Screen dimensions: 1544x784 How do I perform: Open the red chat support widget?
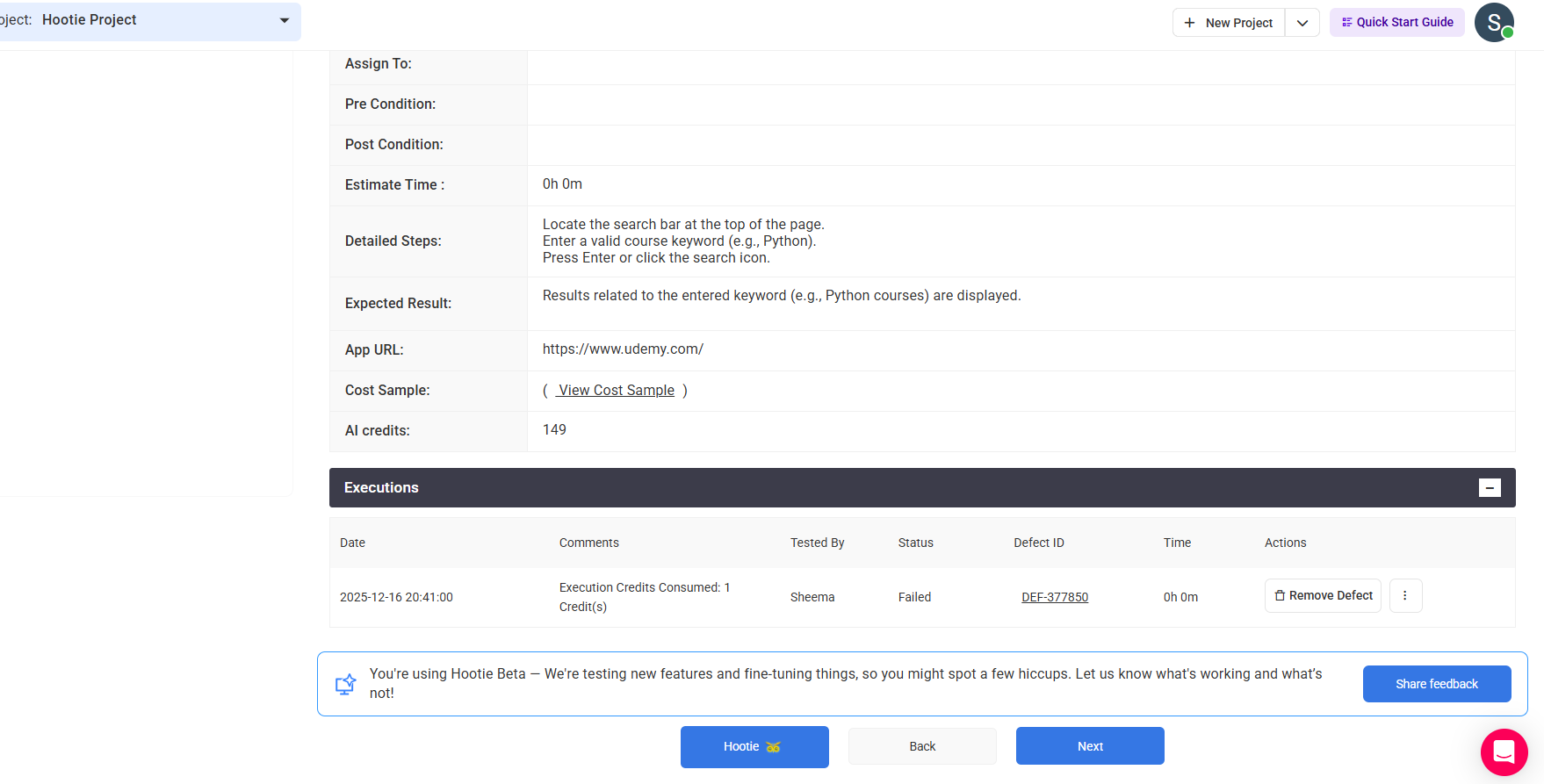coord(1504,752)
